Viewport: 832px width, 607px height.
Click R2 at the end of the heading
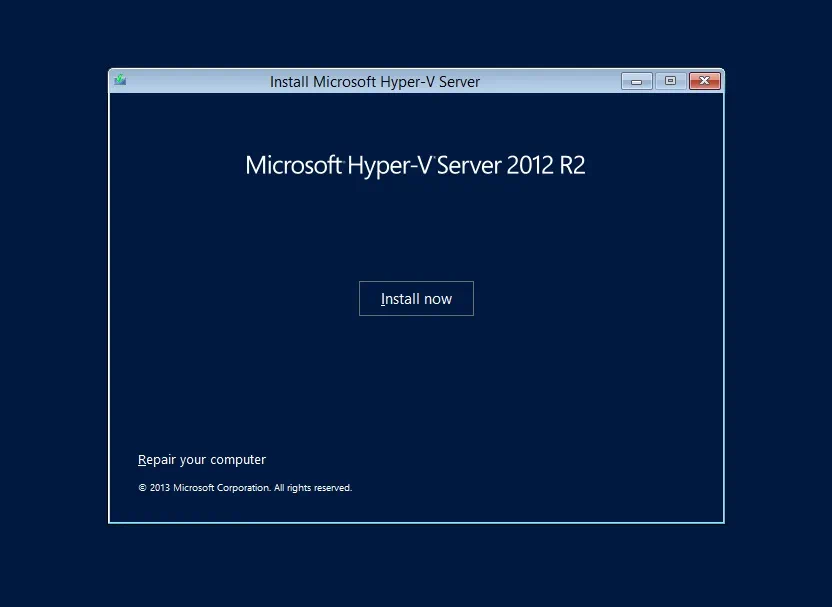572,165
